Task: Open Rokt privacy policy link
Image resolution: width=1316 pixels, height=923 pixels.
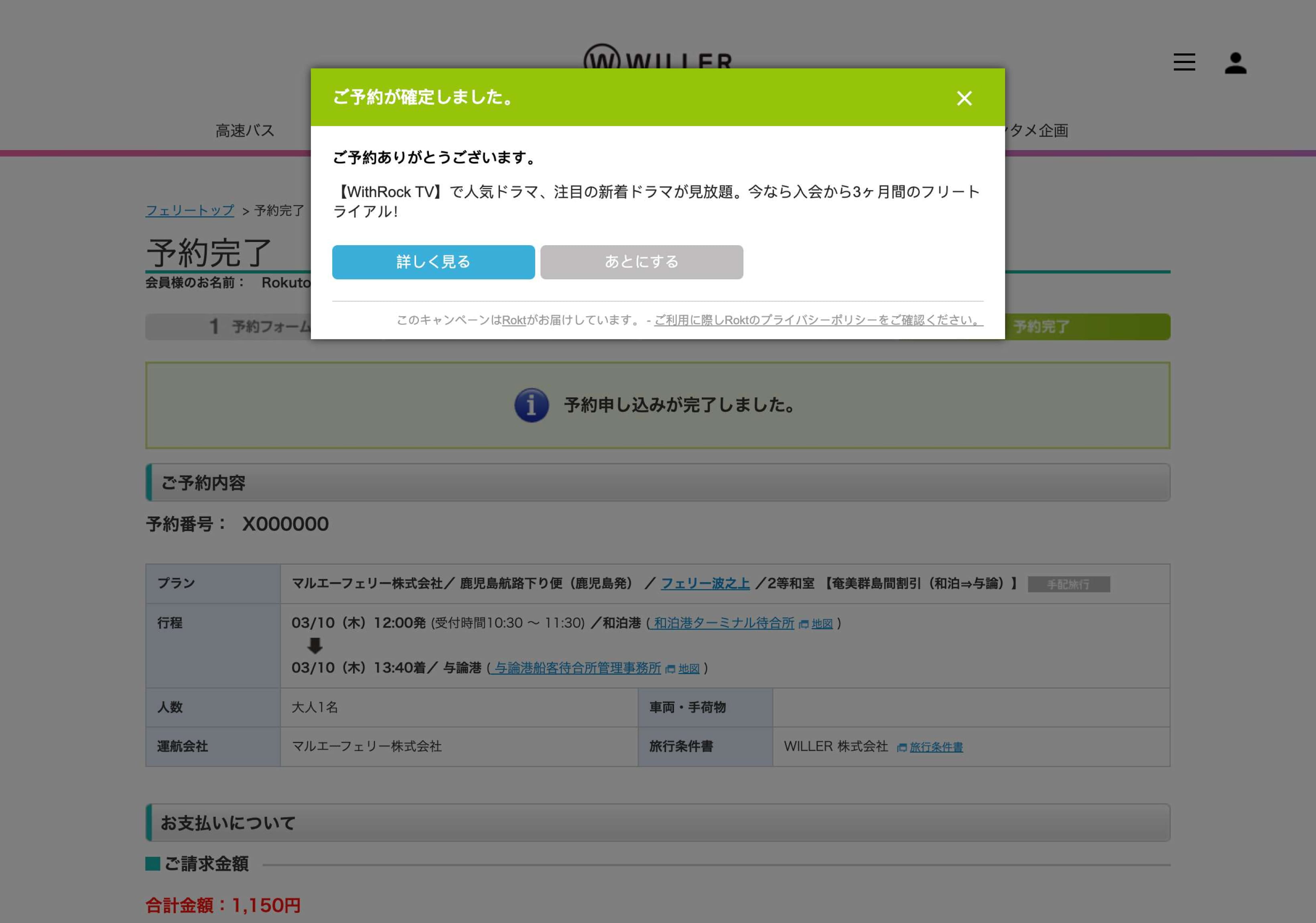Action: click(818, 320)
